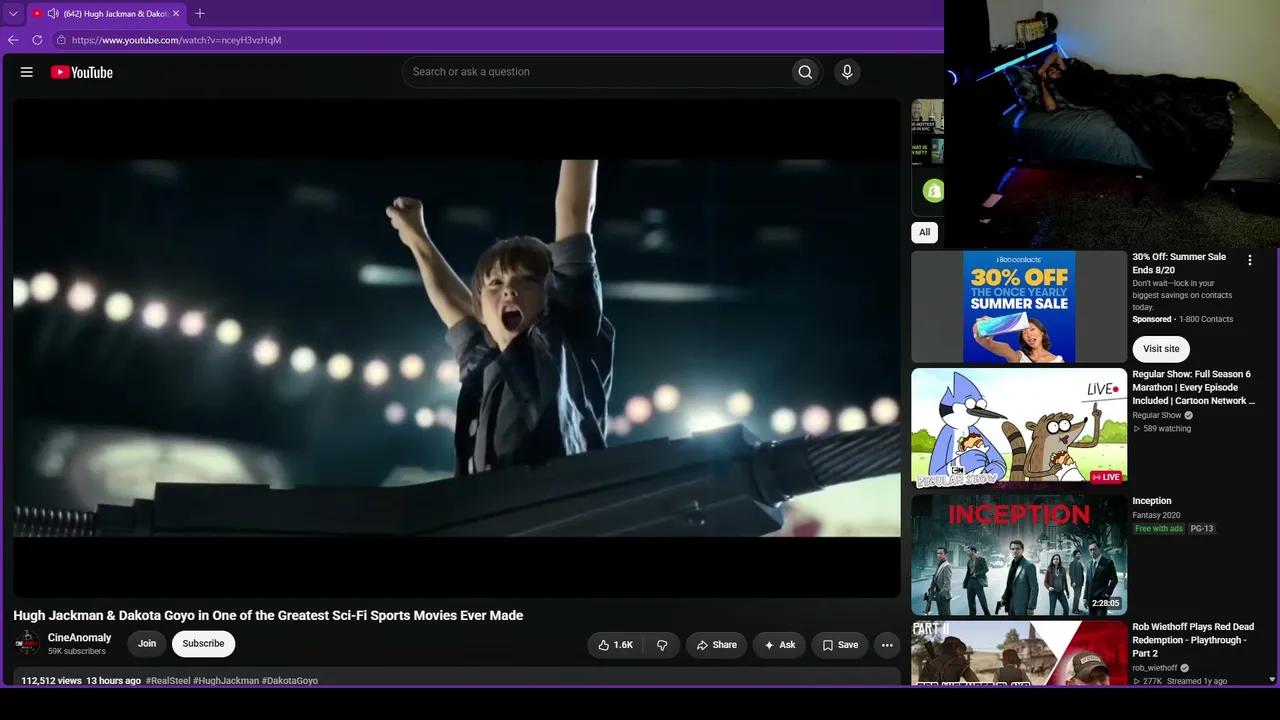Start voice search with microphone icon
This screenshot has height=720, width=1280.
coord(847,72)
